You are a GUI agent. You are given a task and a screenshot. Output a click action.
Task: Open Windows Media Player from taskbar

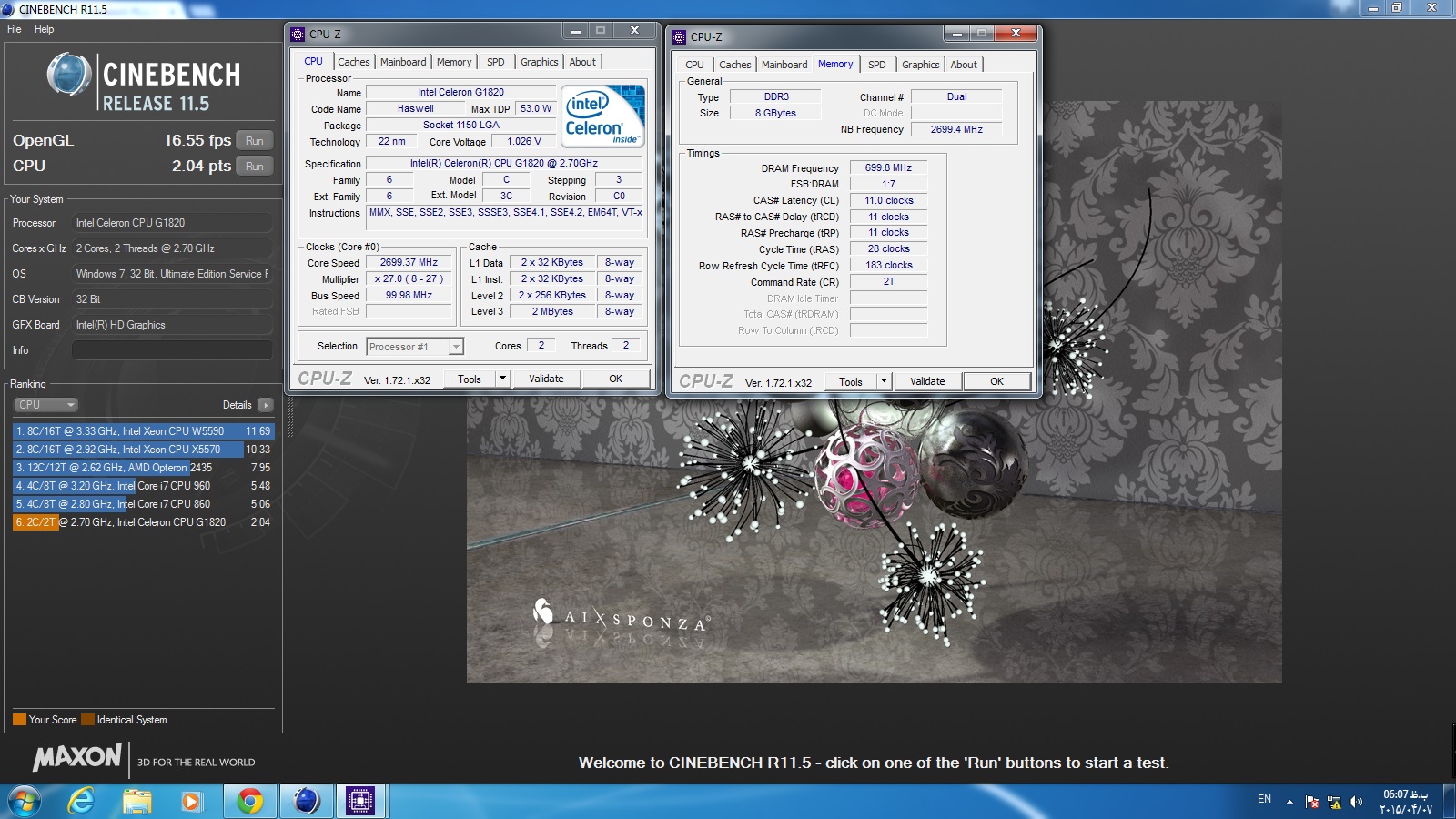191,802
